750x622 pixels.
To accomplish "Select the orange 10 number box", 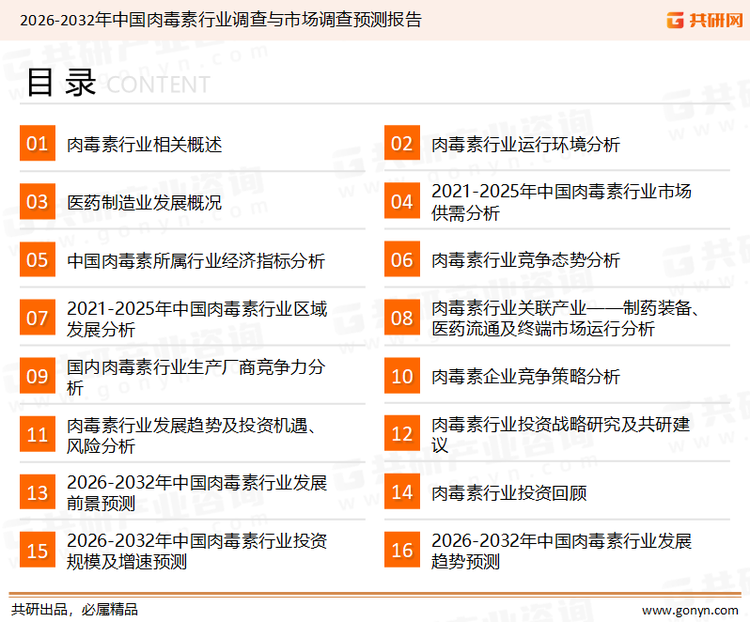I will point(402,376).
